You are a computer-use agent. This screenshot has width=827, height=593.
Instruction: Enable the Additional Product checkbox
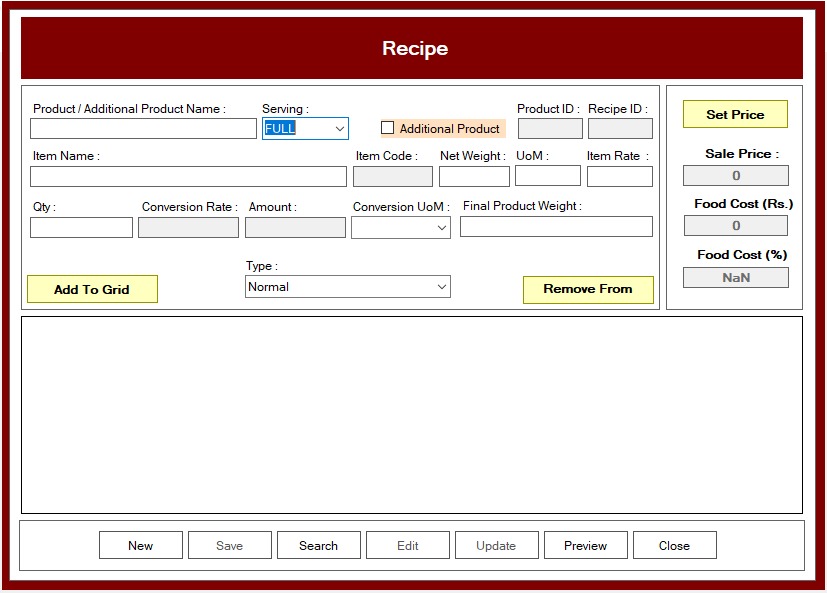click(388, 128)
